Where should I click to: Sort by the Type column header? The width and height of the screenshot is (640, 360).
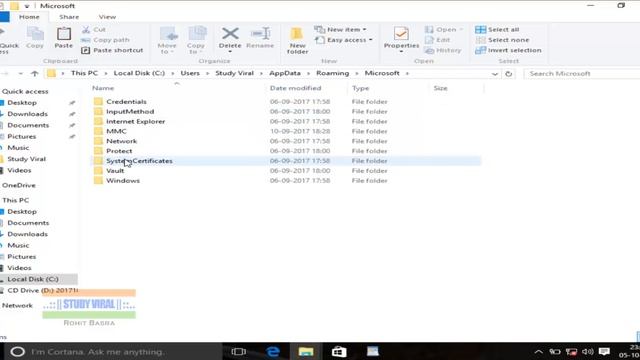[360, 88]
